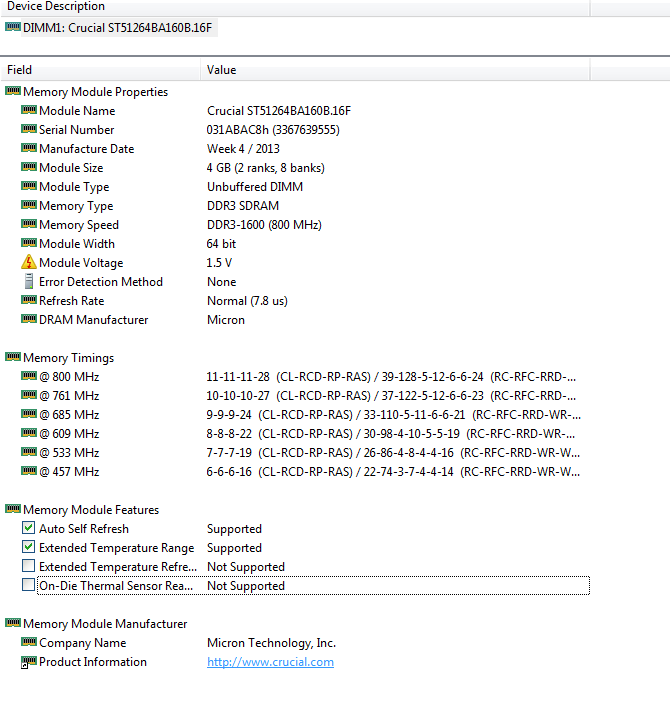This screenshot has height=721, width=670.
Task: Click the value Crucial ST51264BA160B.16F under Module Name
Action: [x=279, y=111]
